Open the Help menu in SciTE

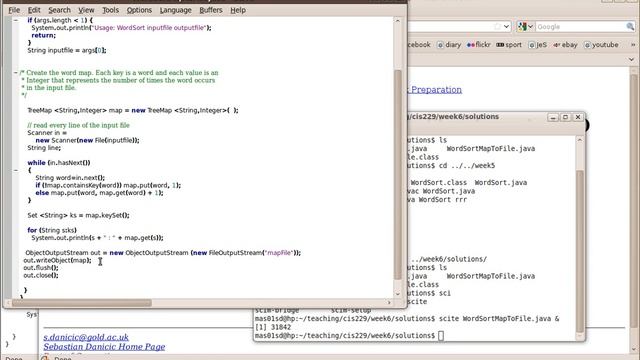pos(238,10)
